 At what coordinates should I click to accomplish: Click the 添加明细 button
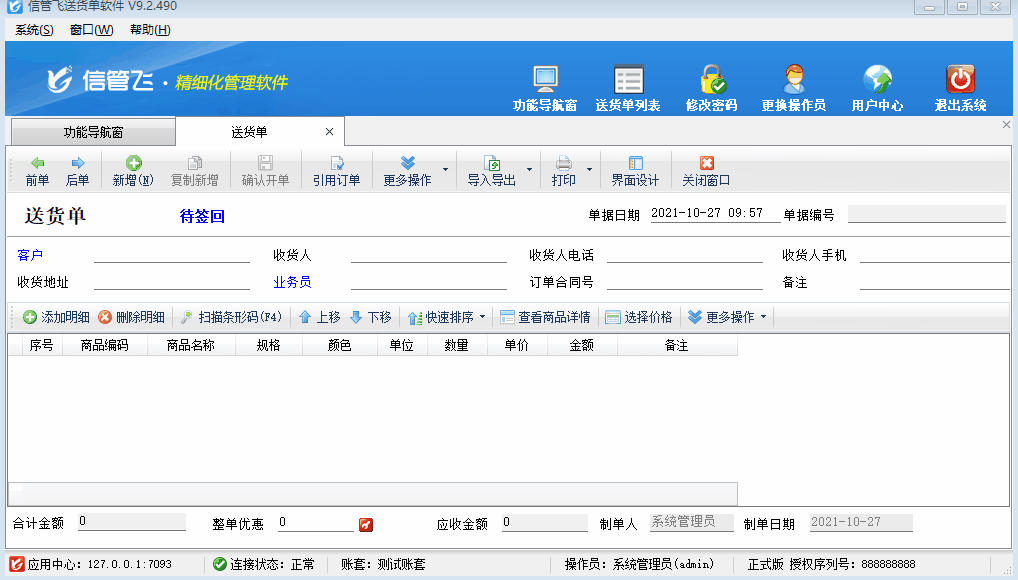coord(57,317)
